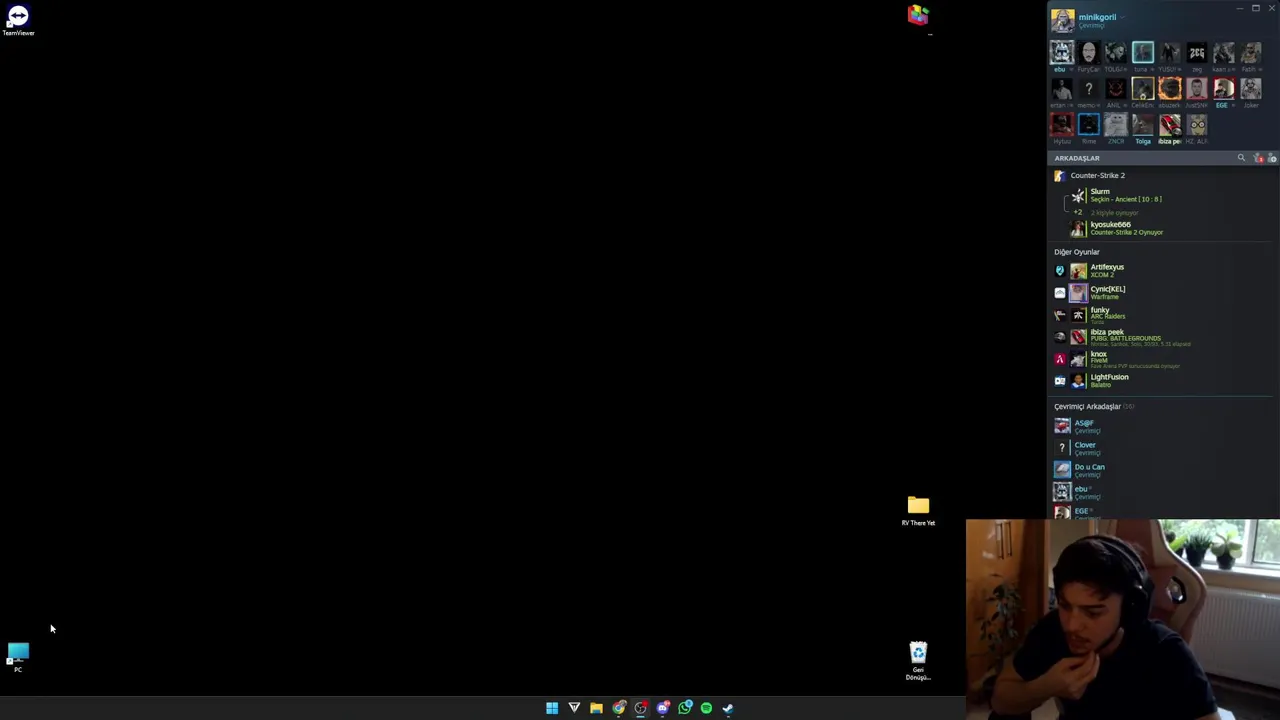Open favorite friend EGE's avatar
The height and width of the screenshot is (720, 1280).
click(x=1224, y=88)
